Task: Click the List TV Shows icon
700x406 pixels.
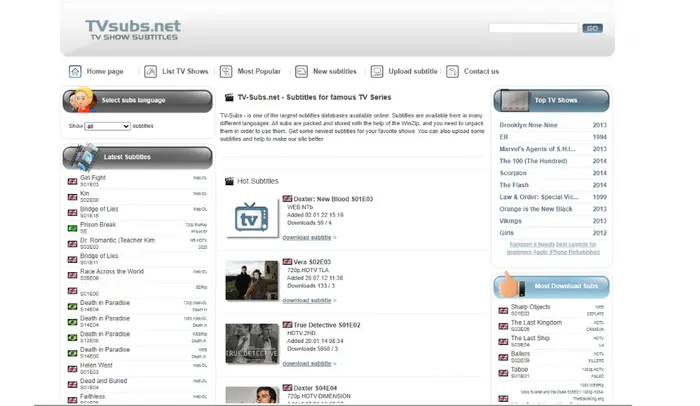Action: (150, 71)
